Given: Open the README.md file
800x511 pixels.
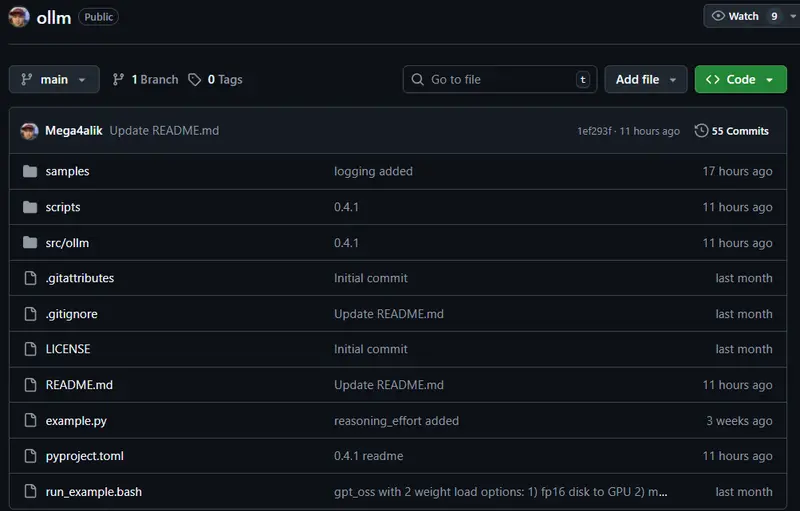Looking at the screenshot, I should (x=79, y=385).
